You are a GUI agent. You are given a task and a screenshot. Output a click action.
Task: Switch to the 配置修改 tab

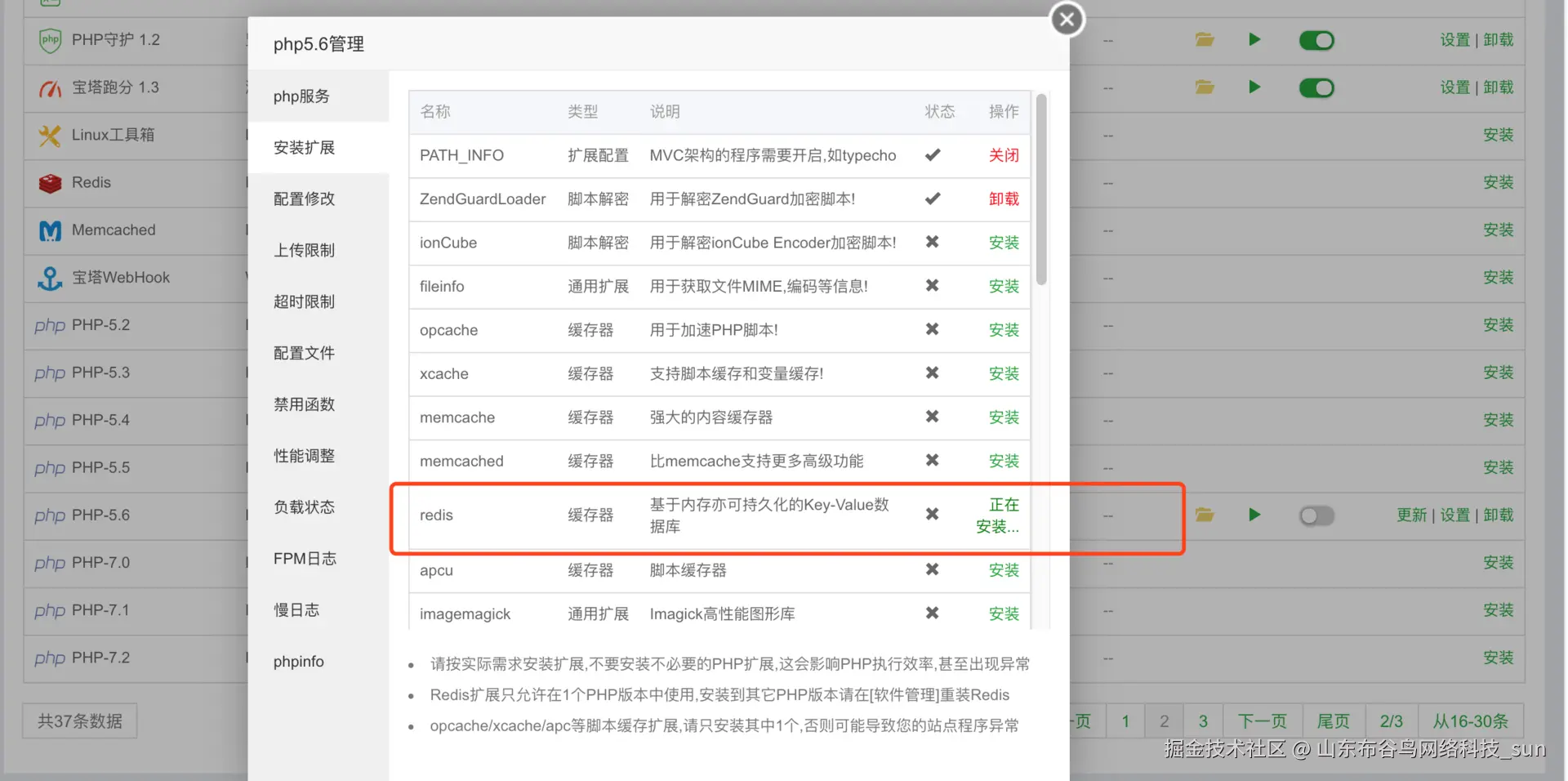[318, 199]
